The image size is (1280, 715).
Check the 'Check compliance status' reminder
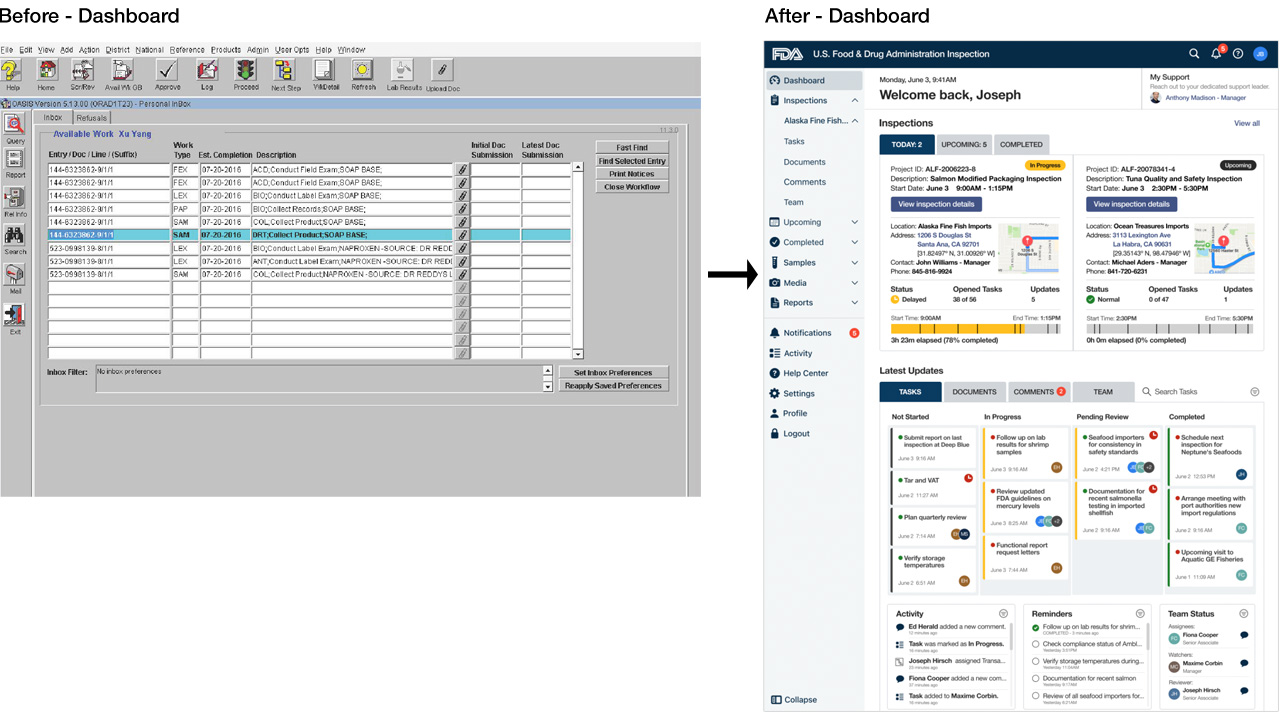pyautogui.click(x=1036, y=645)
